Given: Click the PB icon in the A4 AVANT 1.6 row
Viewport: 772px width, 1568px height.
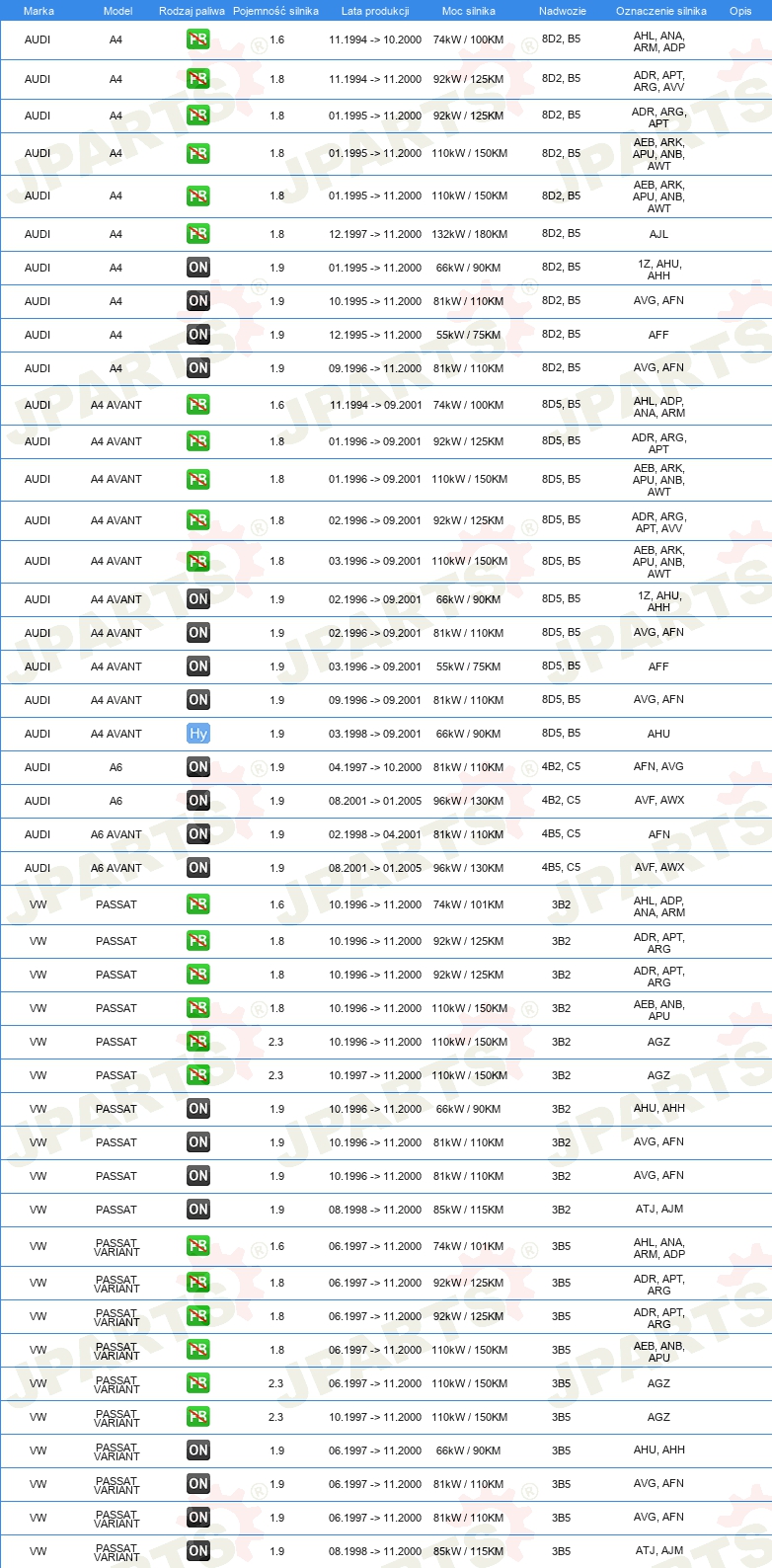Looking at the screenshot, I should click(x=198, y=405).
